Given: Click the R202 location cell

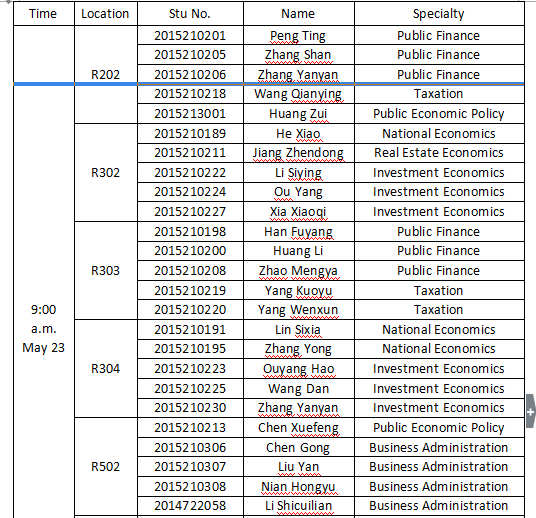Looking at the screenshot, I should pos(106,75).
